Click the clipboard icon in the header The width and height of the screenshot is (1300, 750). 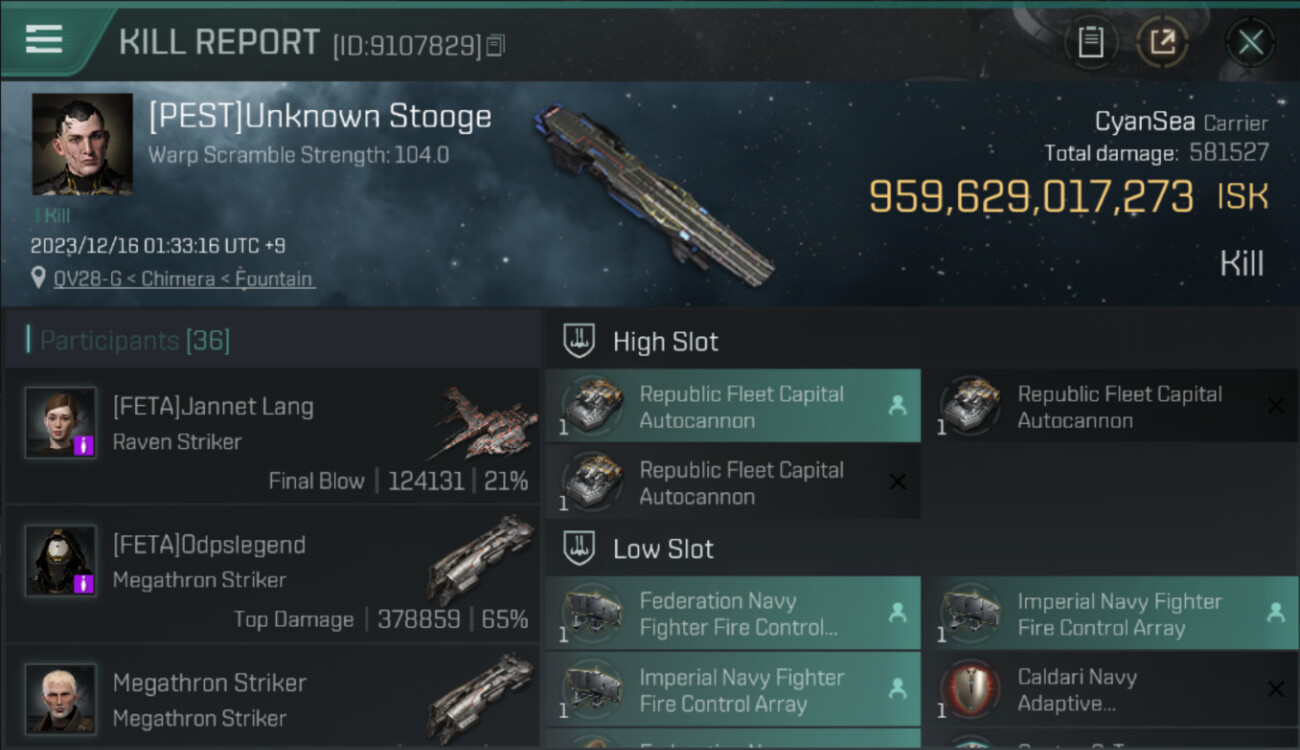(1090, 42)
